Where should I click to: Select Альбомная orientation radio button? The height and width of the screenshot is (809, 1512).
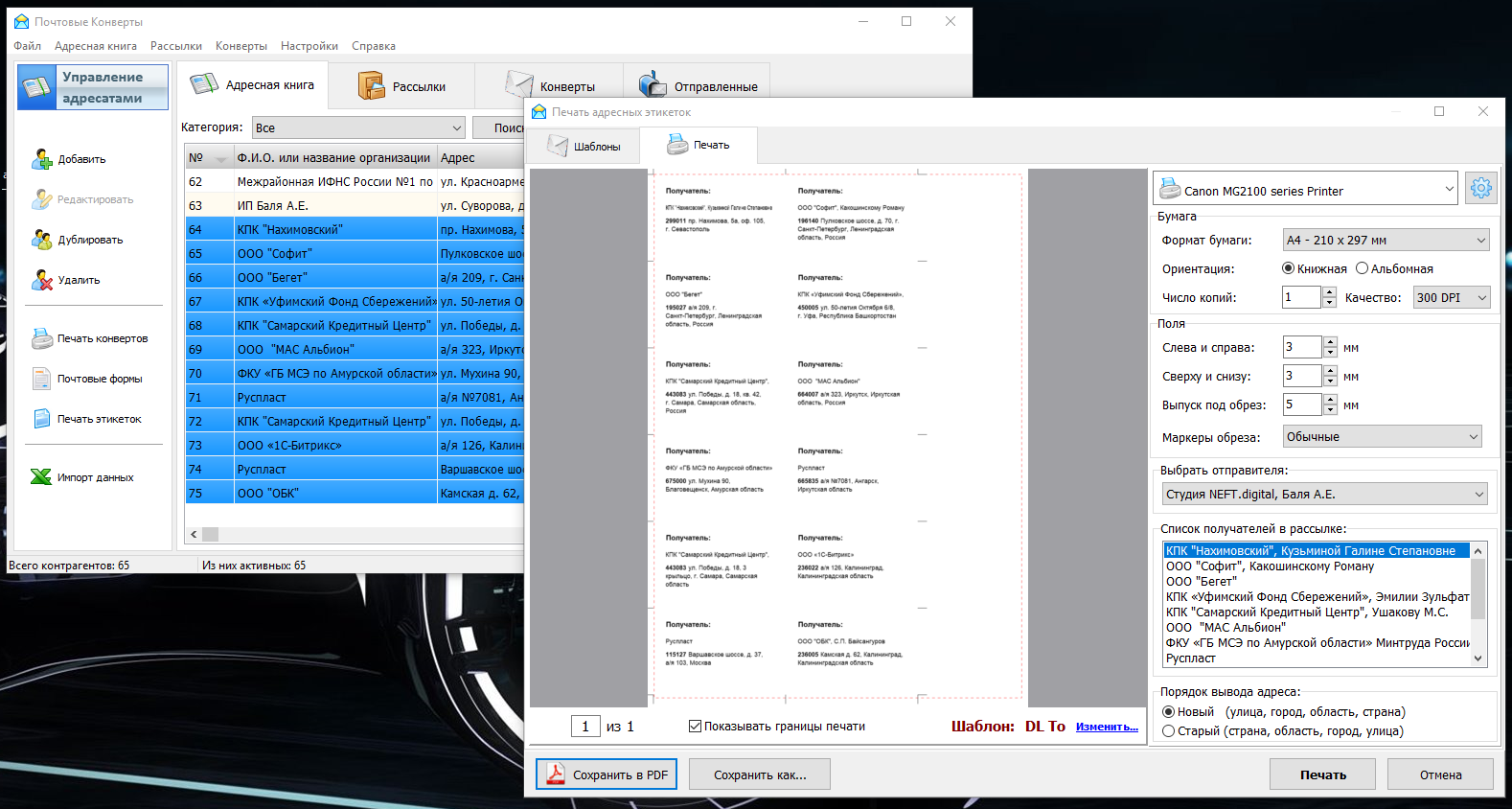coord(1362,268)
